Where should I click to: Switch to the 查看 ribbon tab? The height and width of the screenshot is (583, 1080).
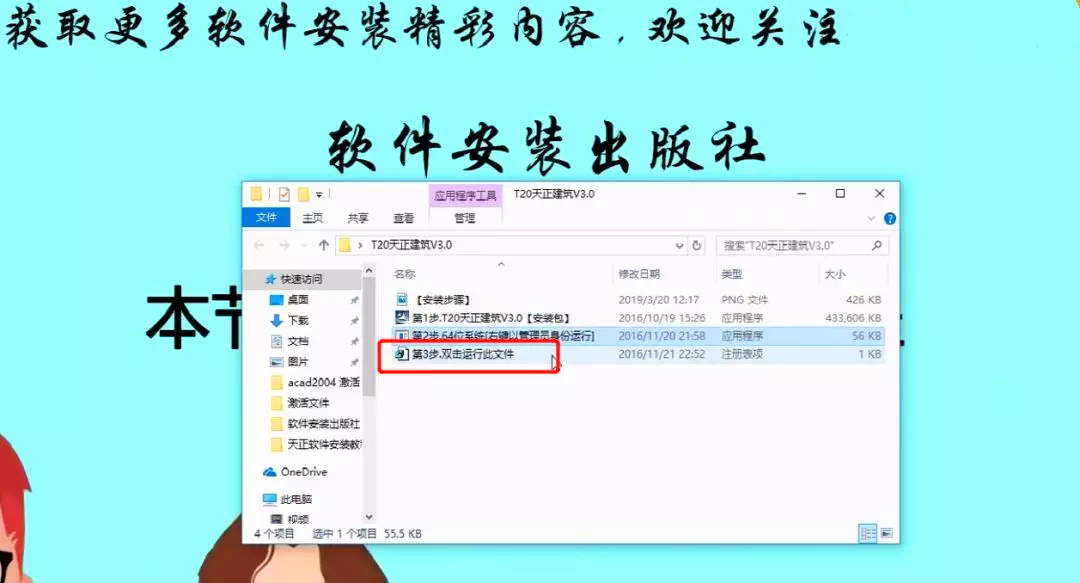tap(403, 218)
